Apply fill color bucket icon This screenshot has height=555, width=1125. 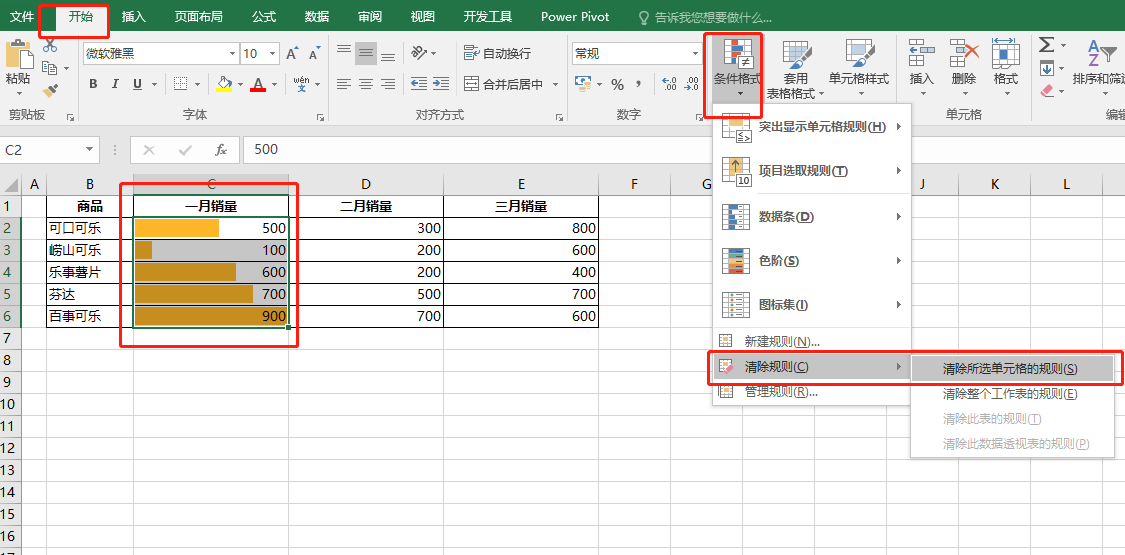tap(224, 85)
